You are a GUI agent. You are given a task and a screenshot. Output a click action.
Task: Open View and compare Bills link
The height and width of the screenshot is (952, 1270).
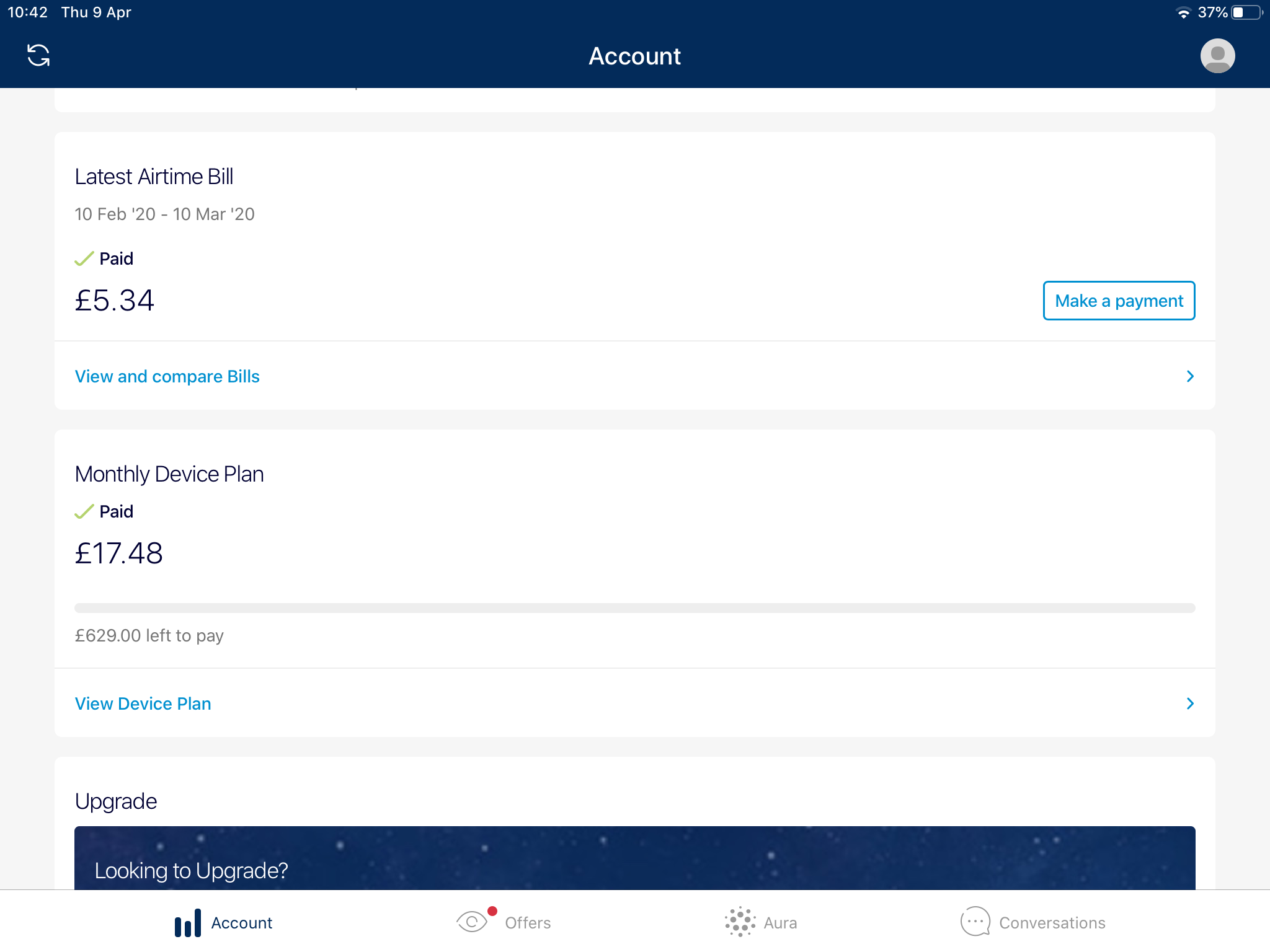[167, 376]
